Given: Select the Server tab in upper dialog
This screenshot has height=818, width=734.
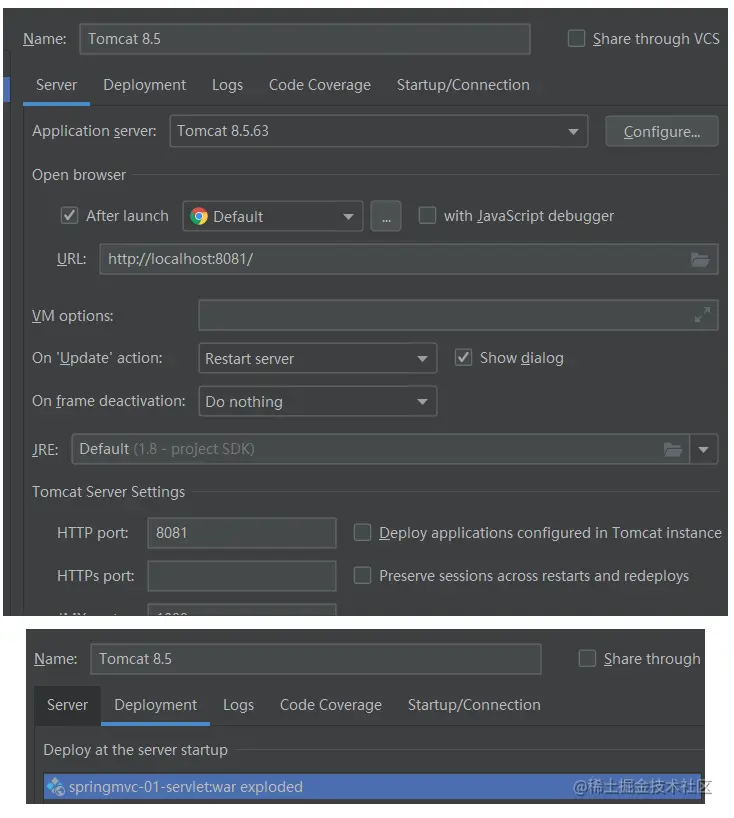Looking at the screenshot, I should pyautogui.click(x=56, y=85).
